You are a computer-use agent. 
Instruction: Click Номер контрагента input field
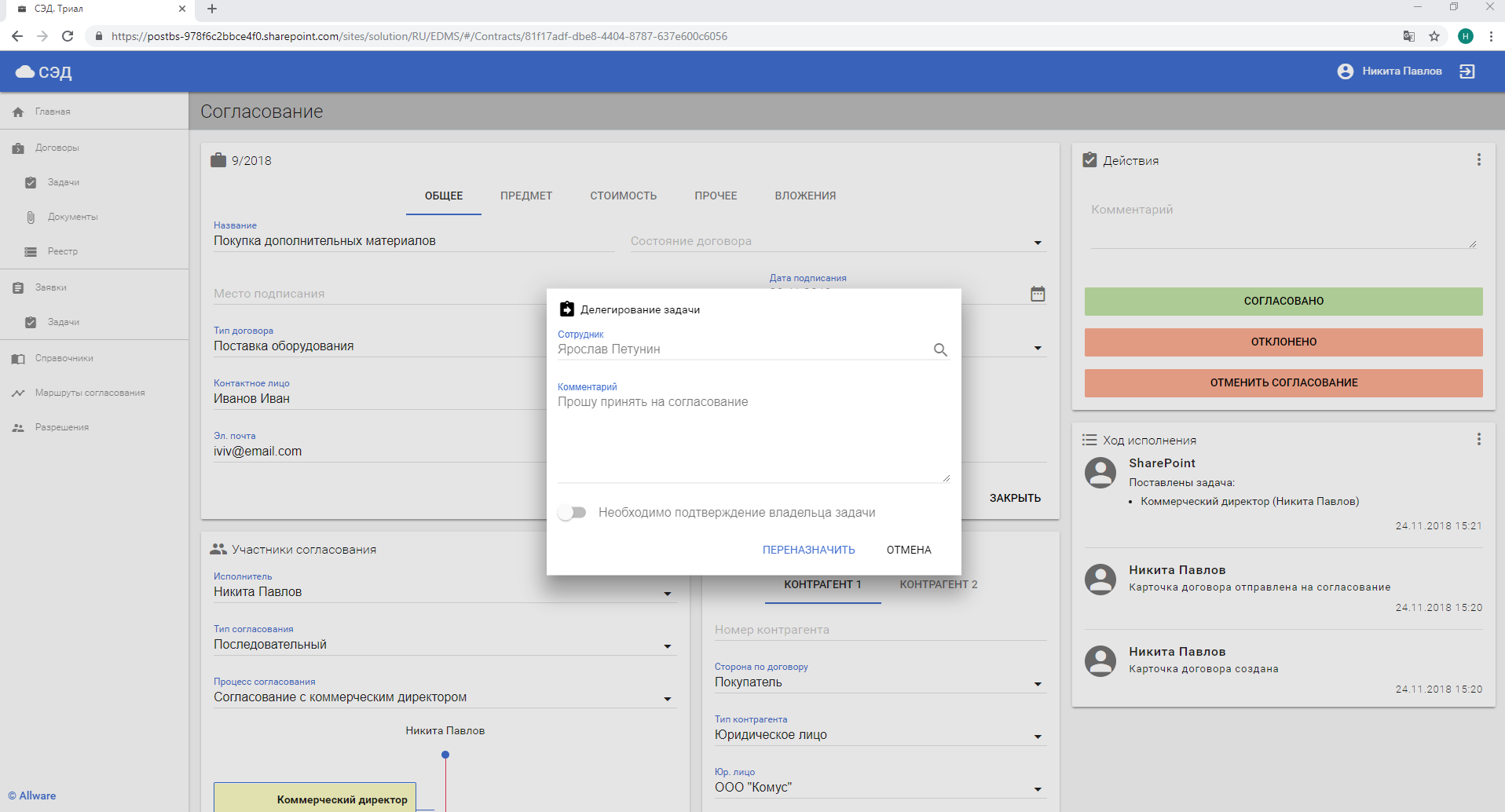(x=881, y=630)
